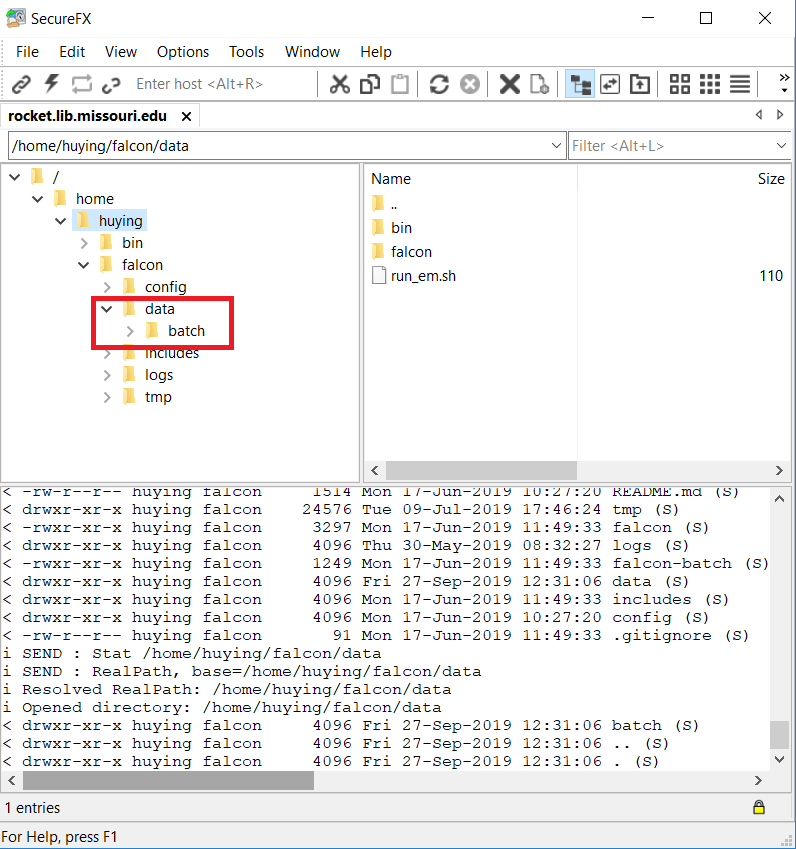Click the Quick Connect lightning icon
Screen dimensions: 796x849
51,84
